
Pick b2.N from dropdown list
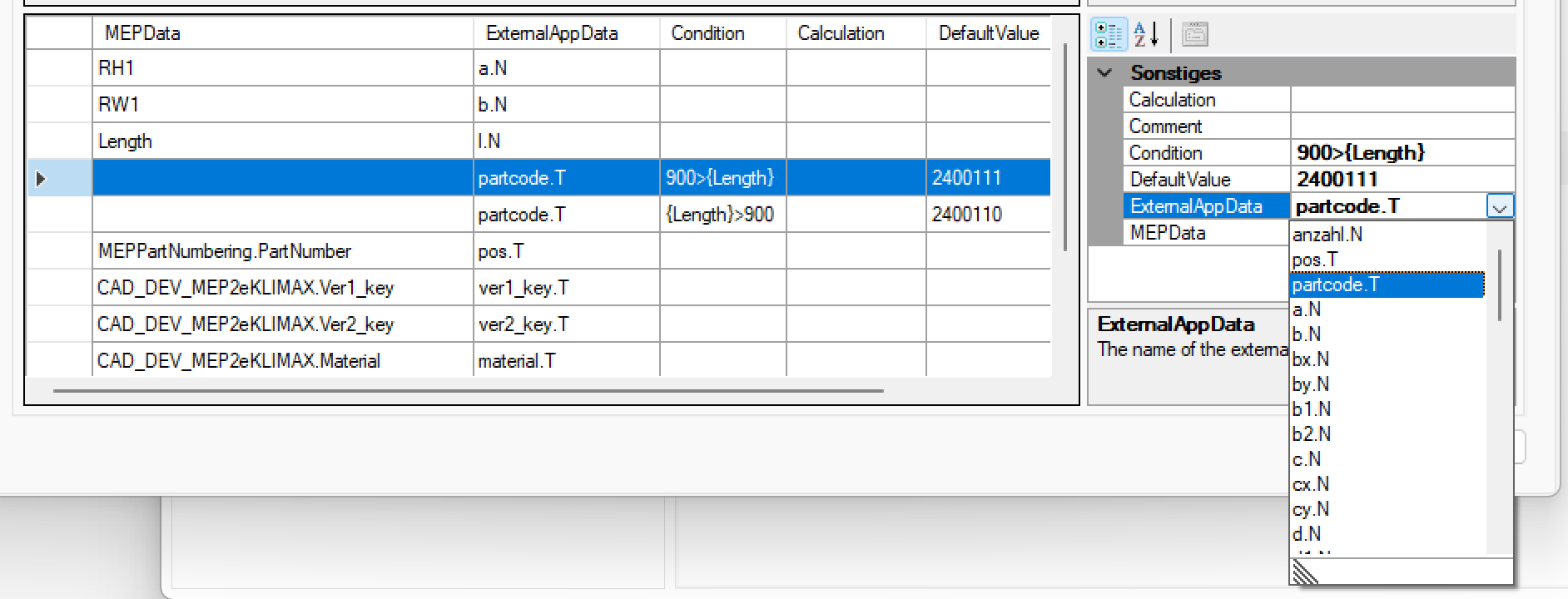click(x=1387, y=434)
